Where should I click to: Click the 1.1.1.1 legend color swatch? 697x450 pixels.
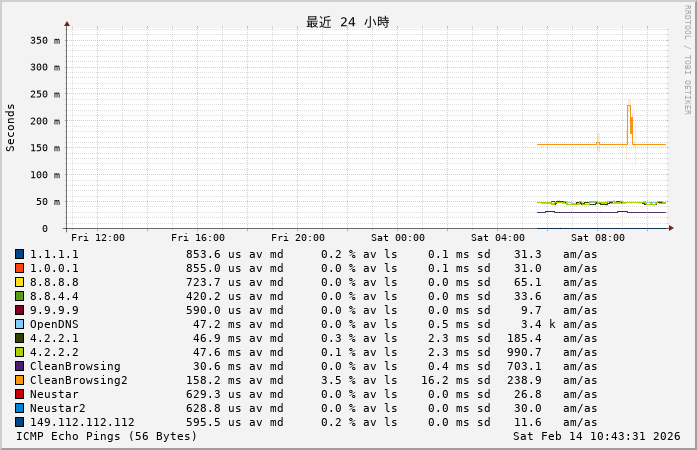pos(20,254)
